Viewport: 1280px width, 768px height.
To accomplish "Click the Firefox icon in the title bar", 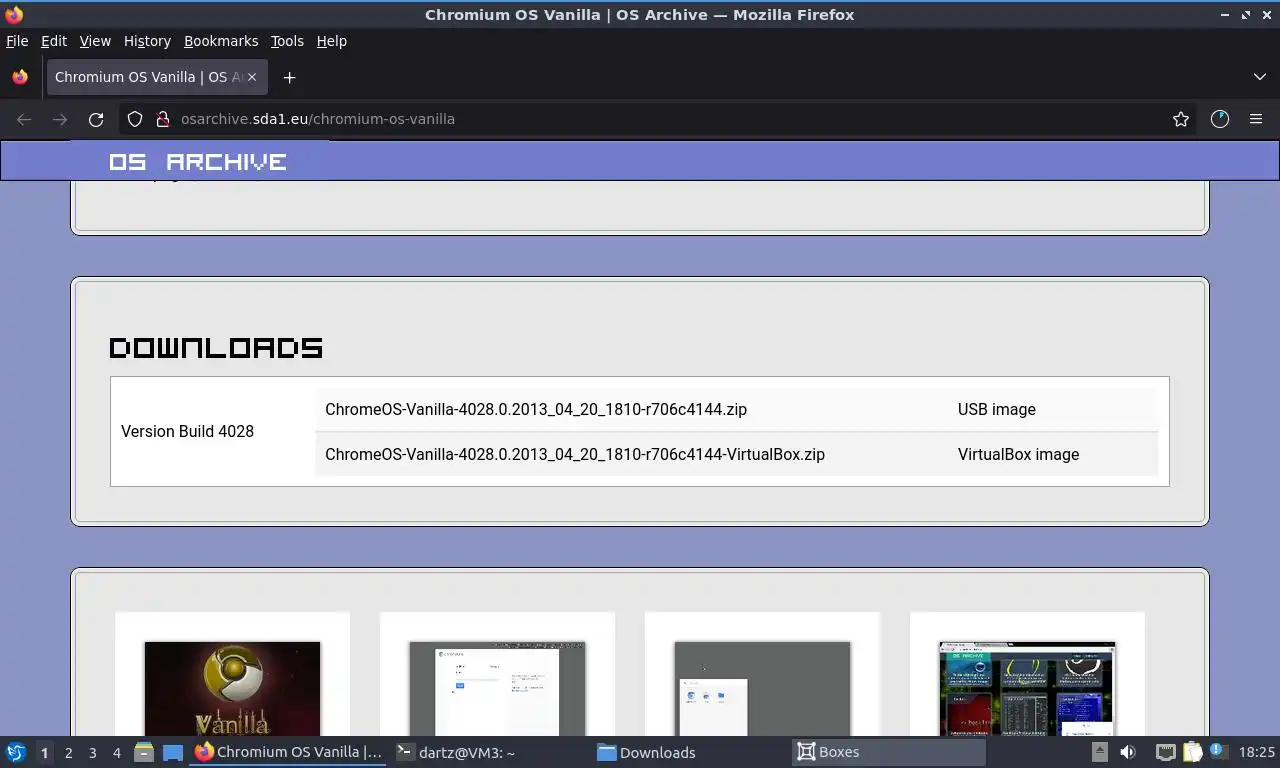I will (x=14, y=14).
